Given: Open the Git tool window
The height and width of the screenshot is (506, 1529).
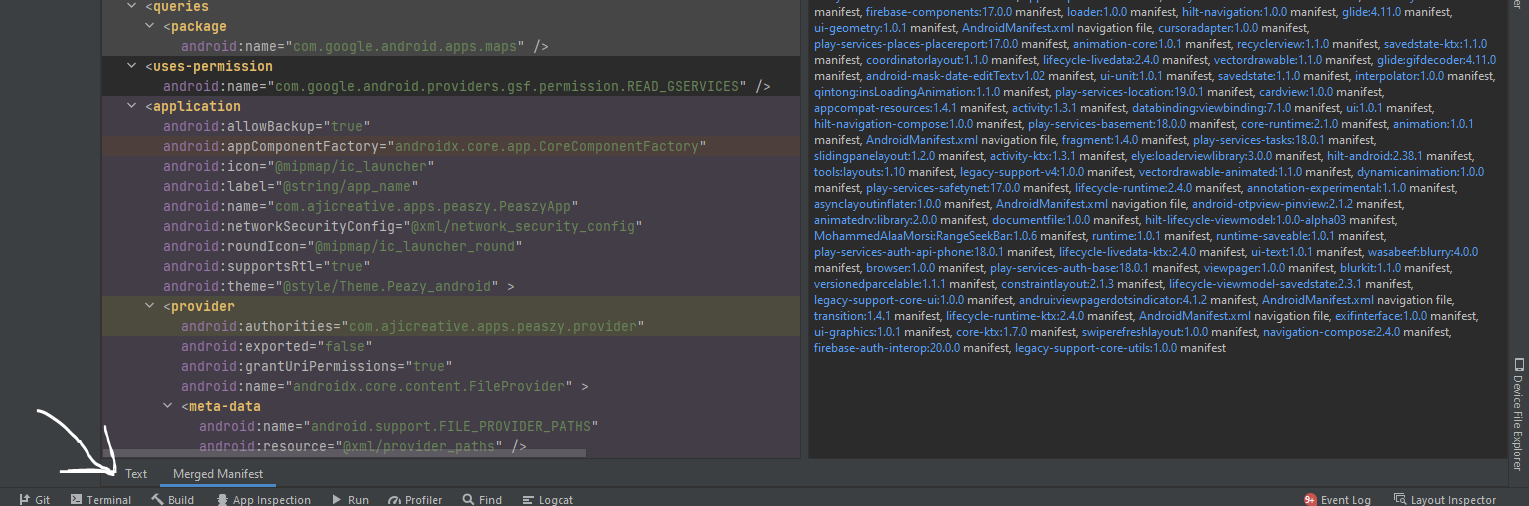Looking at the screenshot, I should pyautogui.click(x=34, y=499).
